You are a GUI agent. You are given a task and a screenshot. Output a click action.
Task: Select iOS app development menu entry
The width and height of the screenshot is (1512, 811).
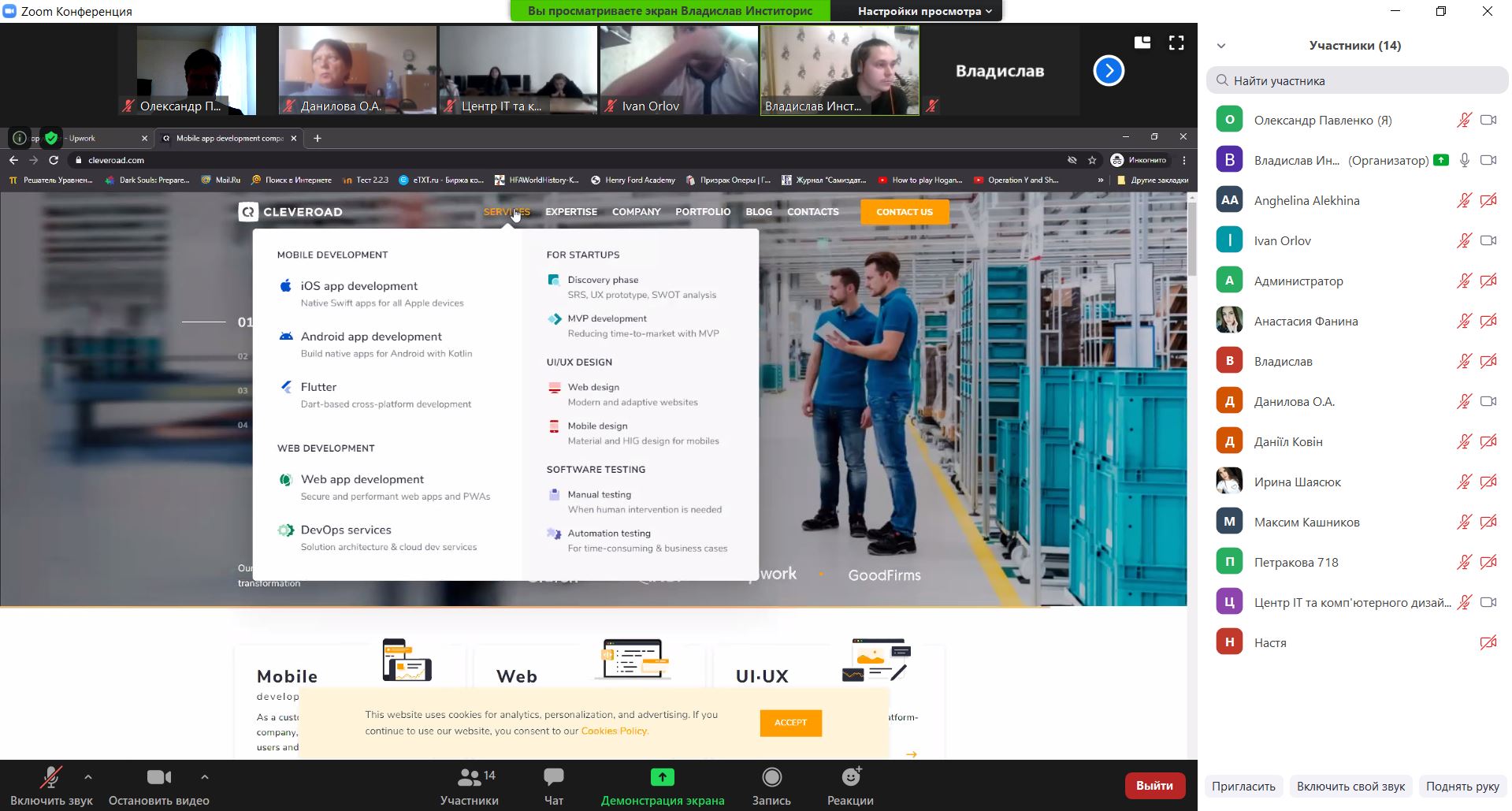pos(358,286)
